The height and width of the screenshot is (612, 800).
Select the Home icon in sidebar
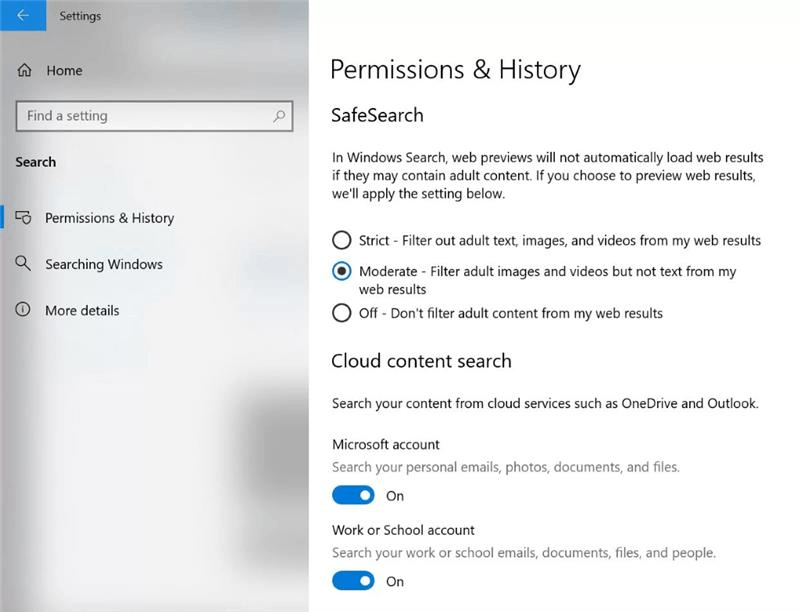pyautogui.click(x=26, y=70)
